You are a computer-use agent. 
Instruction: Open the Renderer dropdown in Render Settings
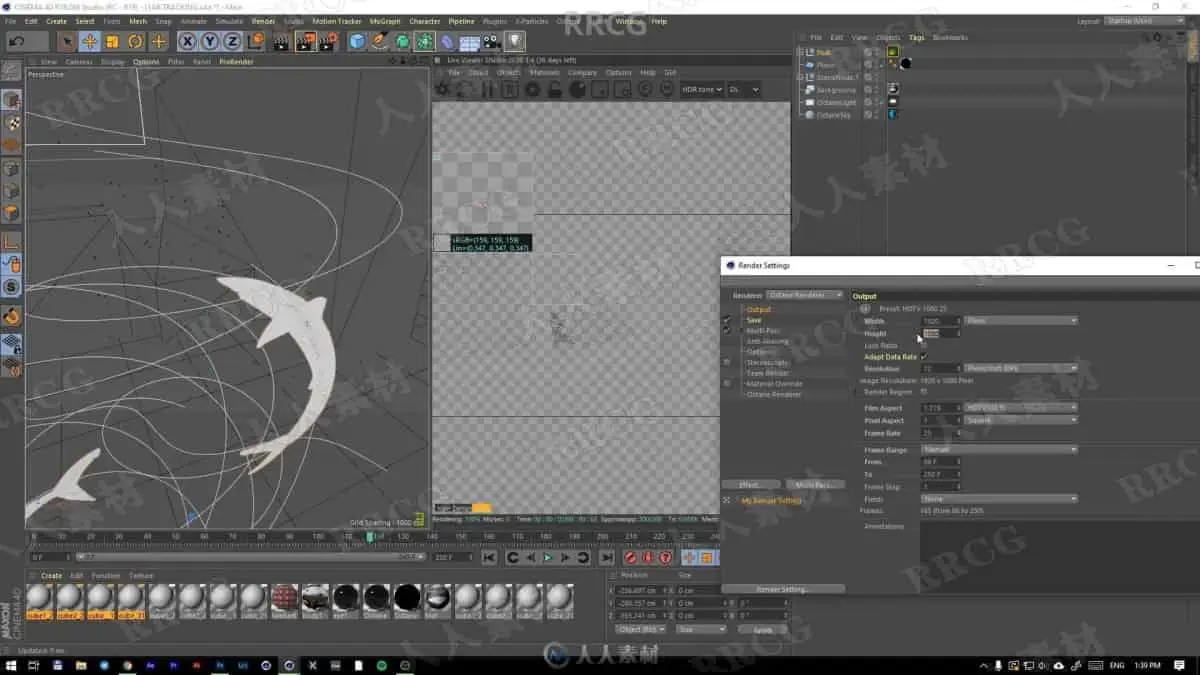click(804, 295)
